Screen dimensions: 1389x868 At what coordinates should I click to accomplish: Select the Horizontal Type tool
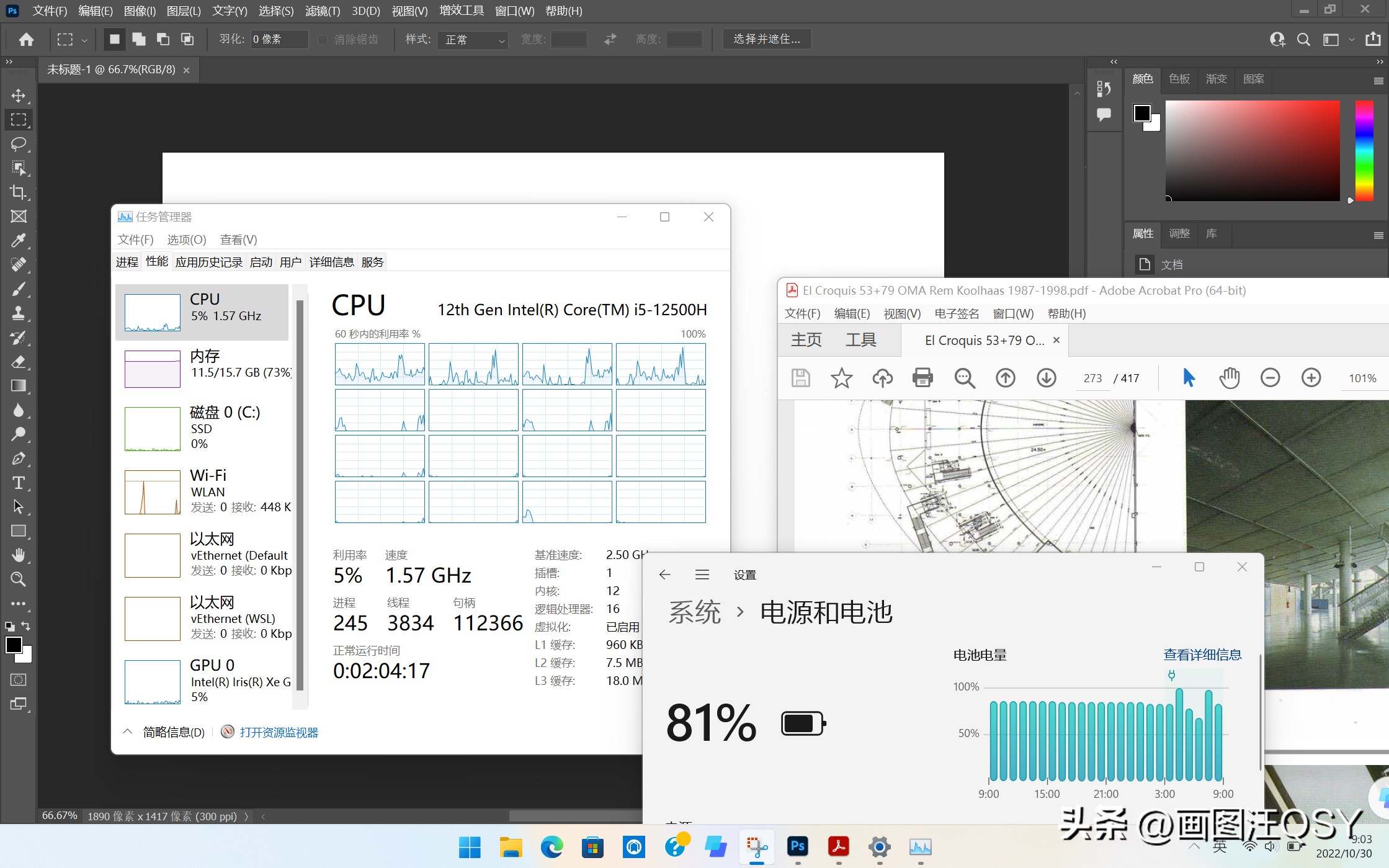(19, 483)
